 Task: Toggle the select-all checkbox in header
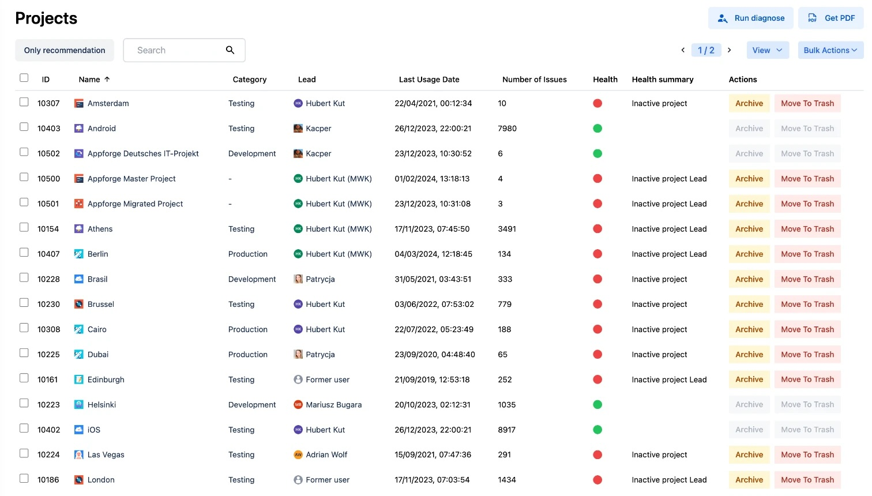click(x=24, y=78)
